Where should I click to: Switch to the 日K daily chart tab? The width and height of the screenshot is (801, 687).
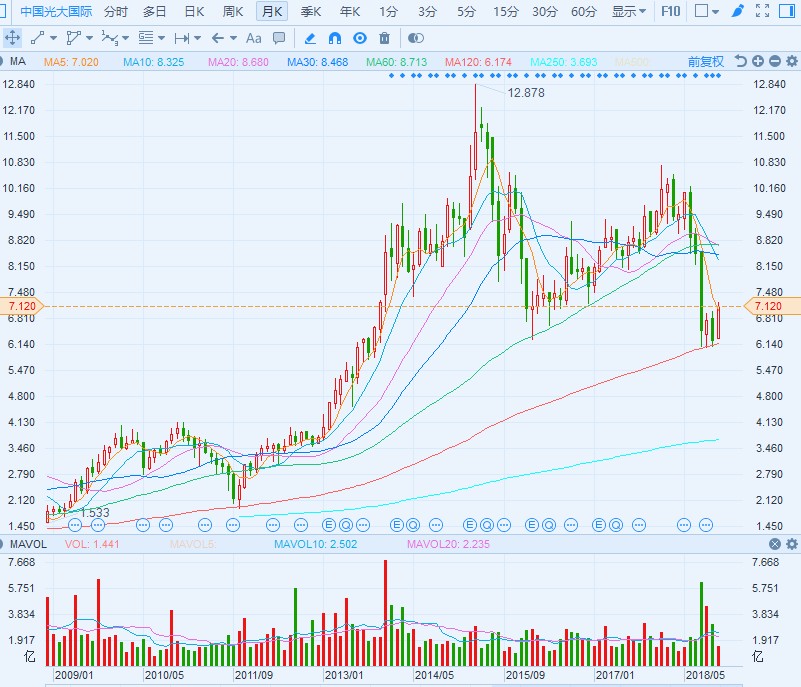tap(194, 12)
